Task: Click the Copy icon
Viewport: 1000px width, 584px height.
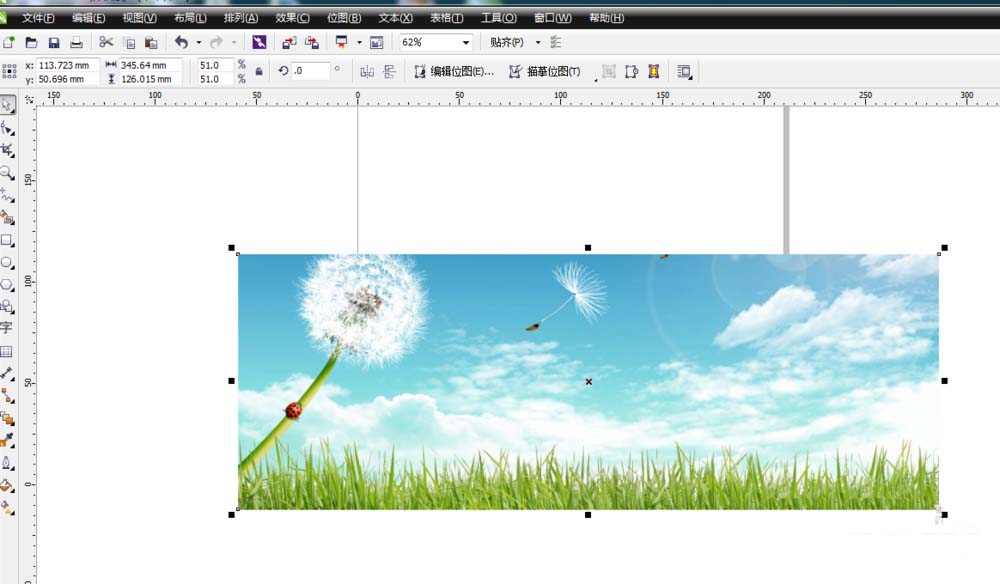Action: click(129, 43)
